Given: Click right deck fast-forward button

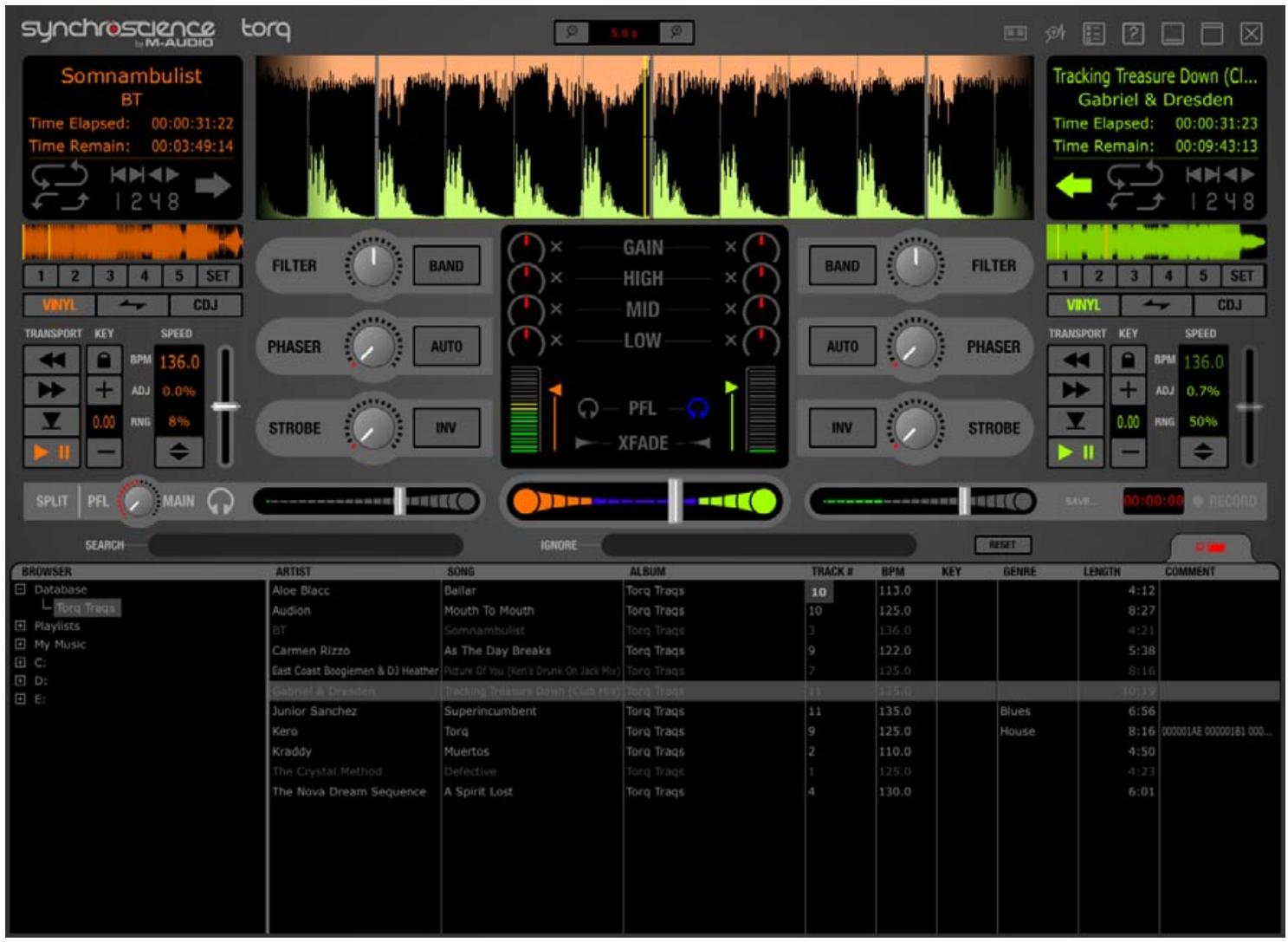Looking at the screenshot, I should point(1076,391).
